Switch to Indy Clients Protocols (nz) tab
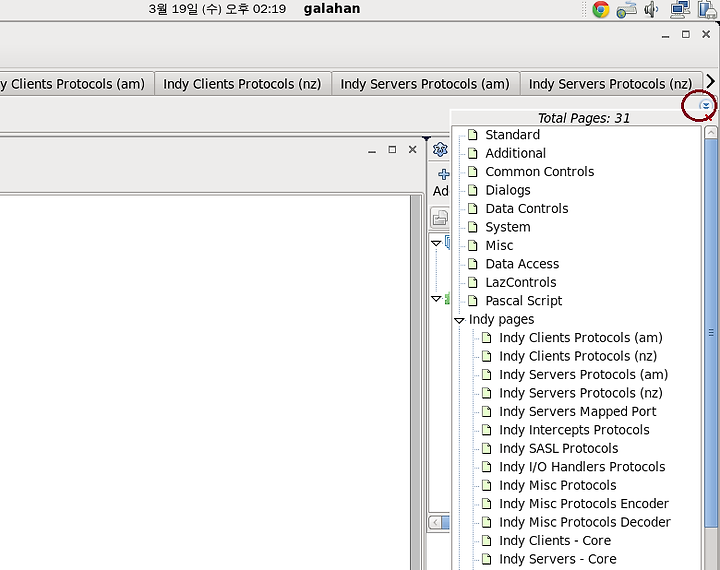The width and height of the screenshot is (720, 570). (242, 84)
